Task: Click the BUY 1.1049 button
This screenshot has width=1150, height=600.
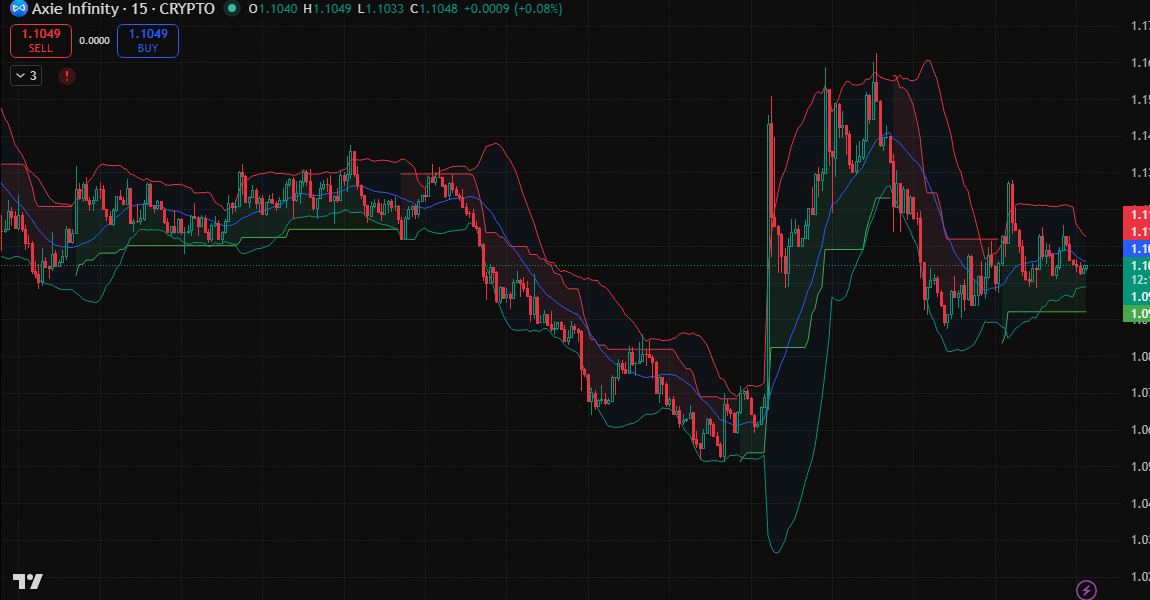Action: [x=148, y=40]
